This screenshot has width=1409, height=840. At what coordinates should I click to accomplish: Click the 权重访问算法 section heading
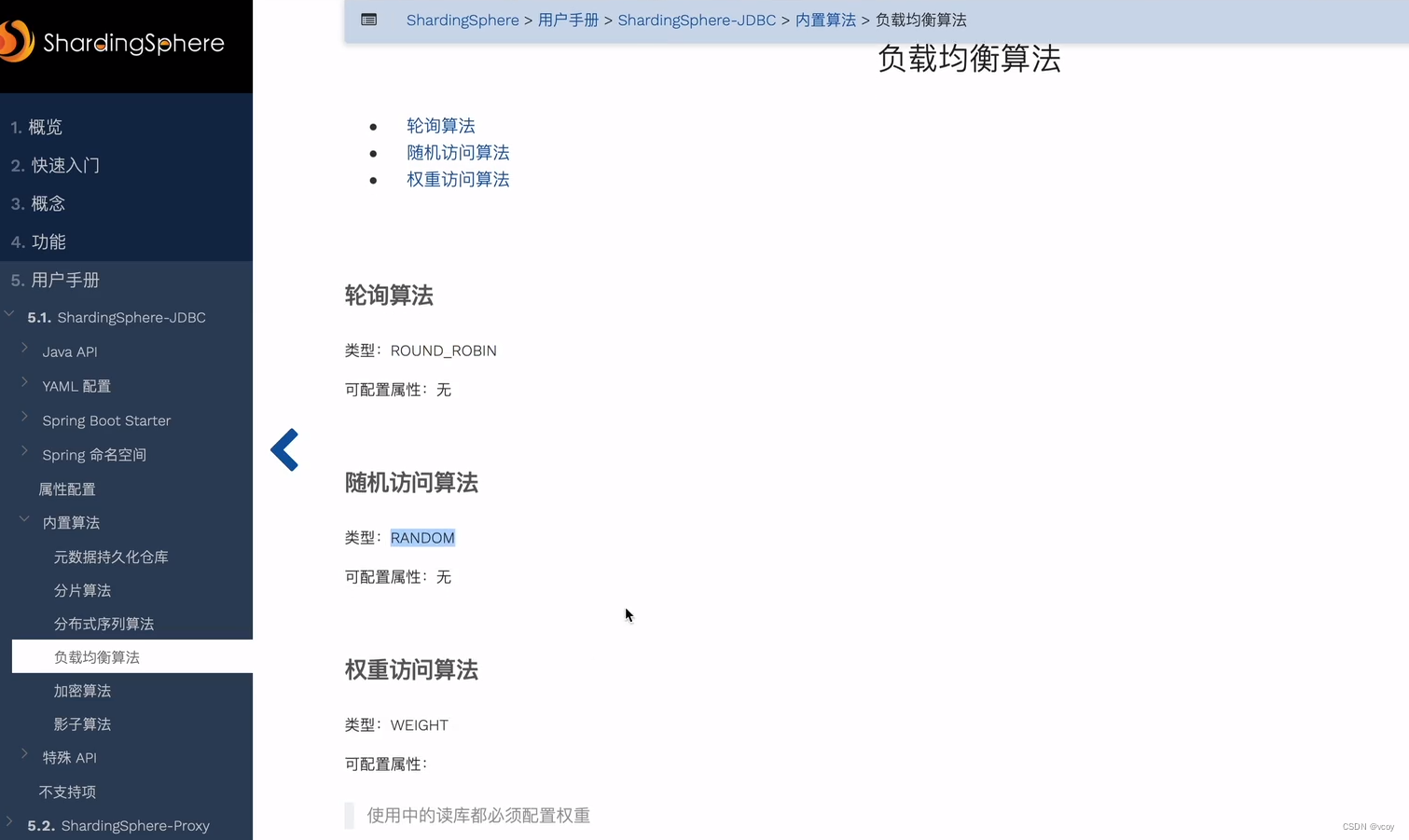pos(411,670)
